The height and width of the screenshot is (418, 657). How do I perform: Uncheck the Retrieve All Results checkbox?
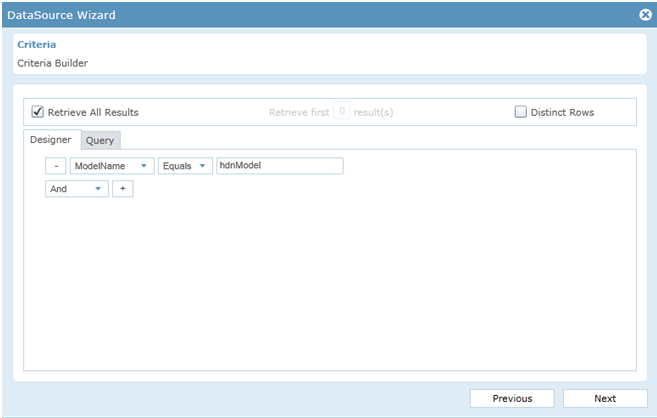pos(37,112)
